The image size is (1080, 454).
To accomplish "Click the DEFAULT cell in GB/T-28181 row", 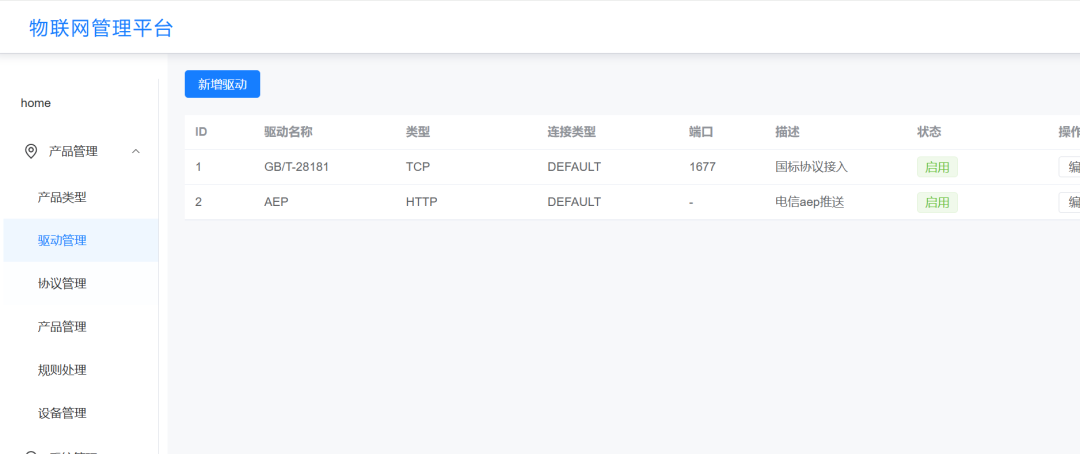I will pos(574,167).
